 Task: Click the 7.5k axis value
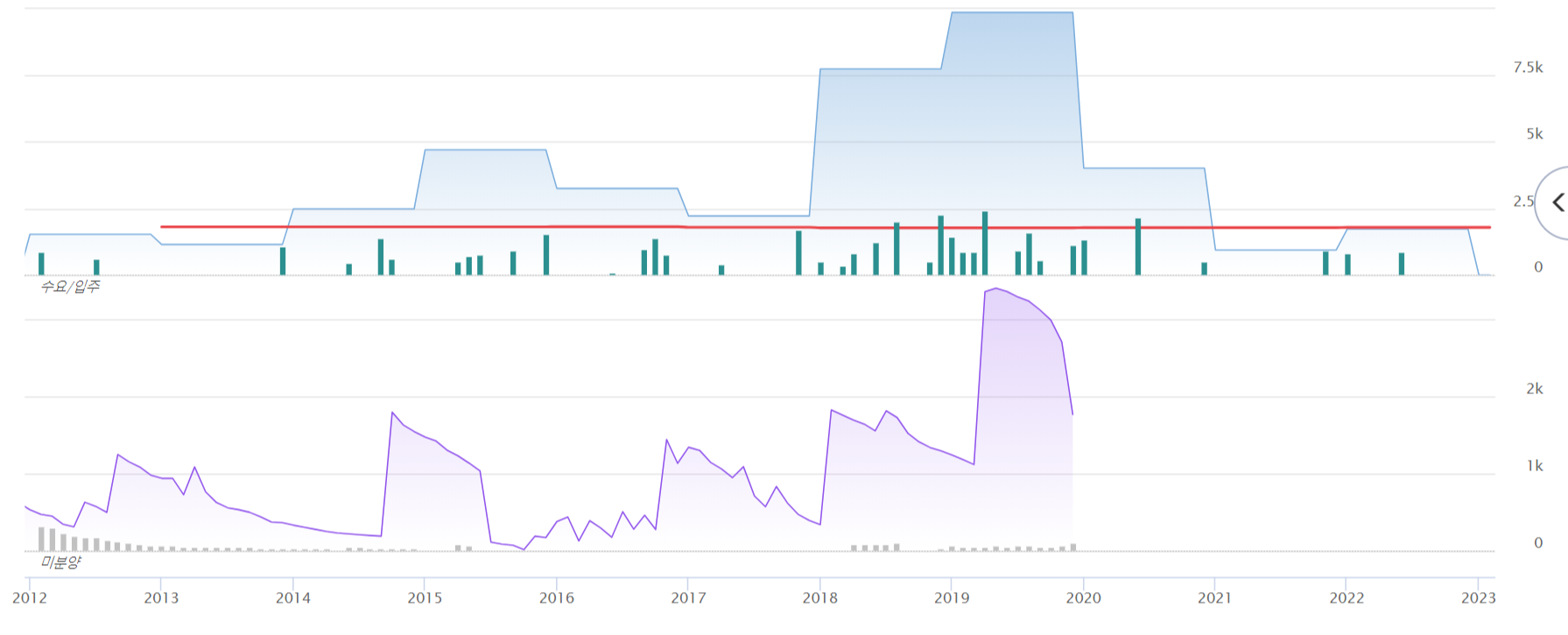(1528, 67)
